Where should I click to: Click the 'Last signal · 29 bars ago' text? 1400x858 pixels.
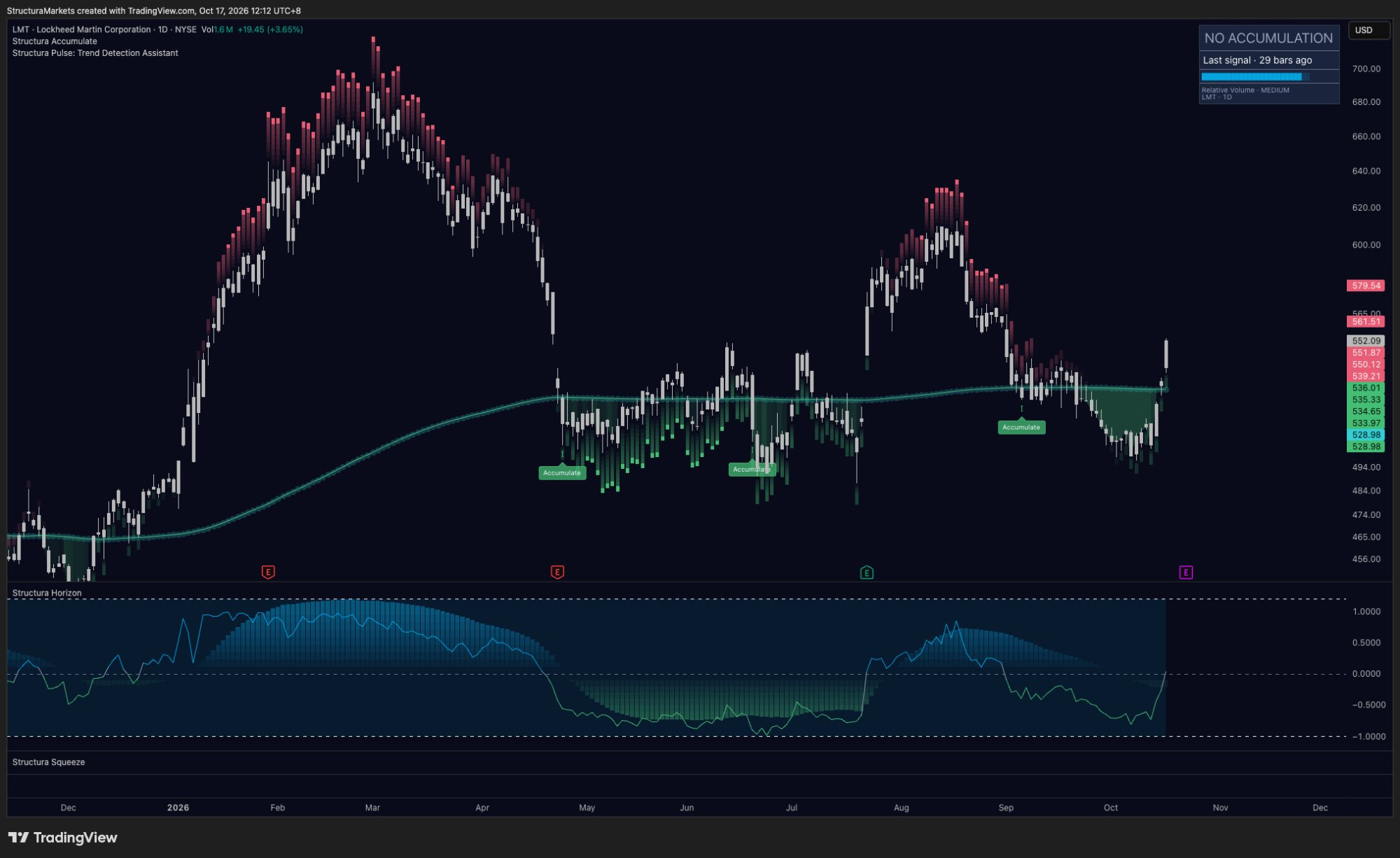click(1257, 60)
